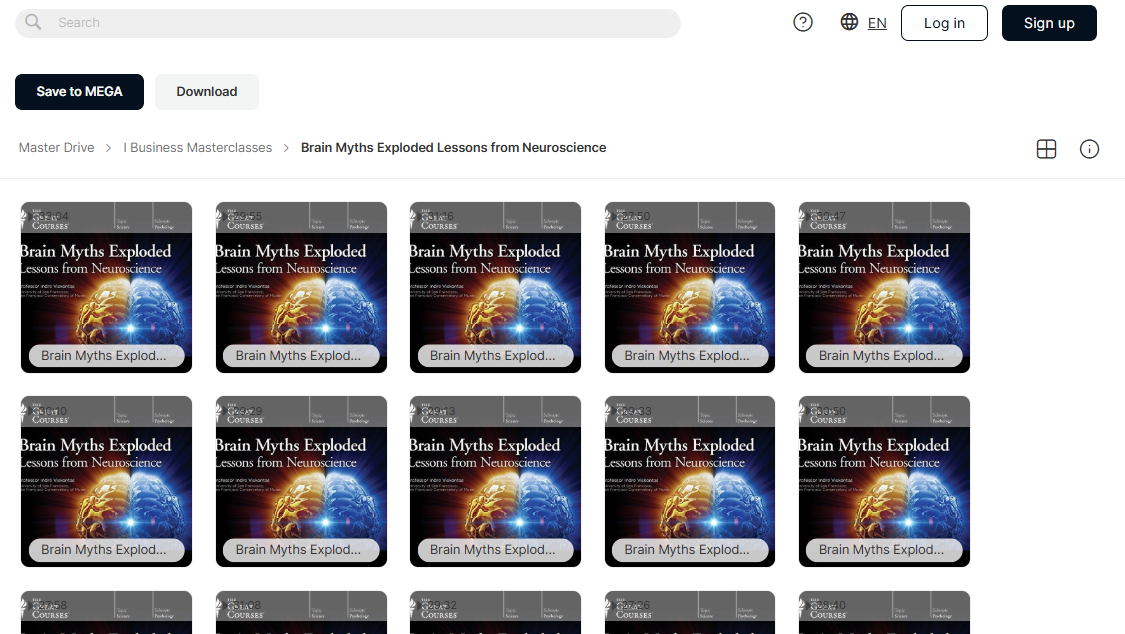Click the Sign up button

1049,23
